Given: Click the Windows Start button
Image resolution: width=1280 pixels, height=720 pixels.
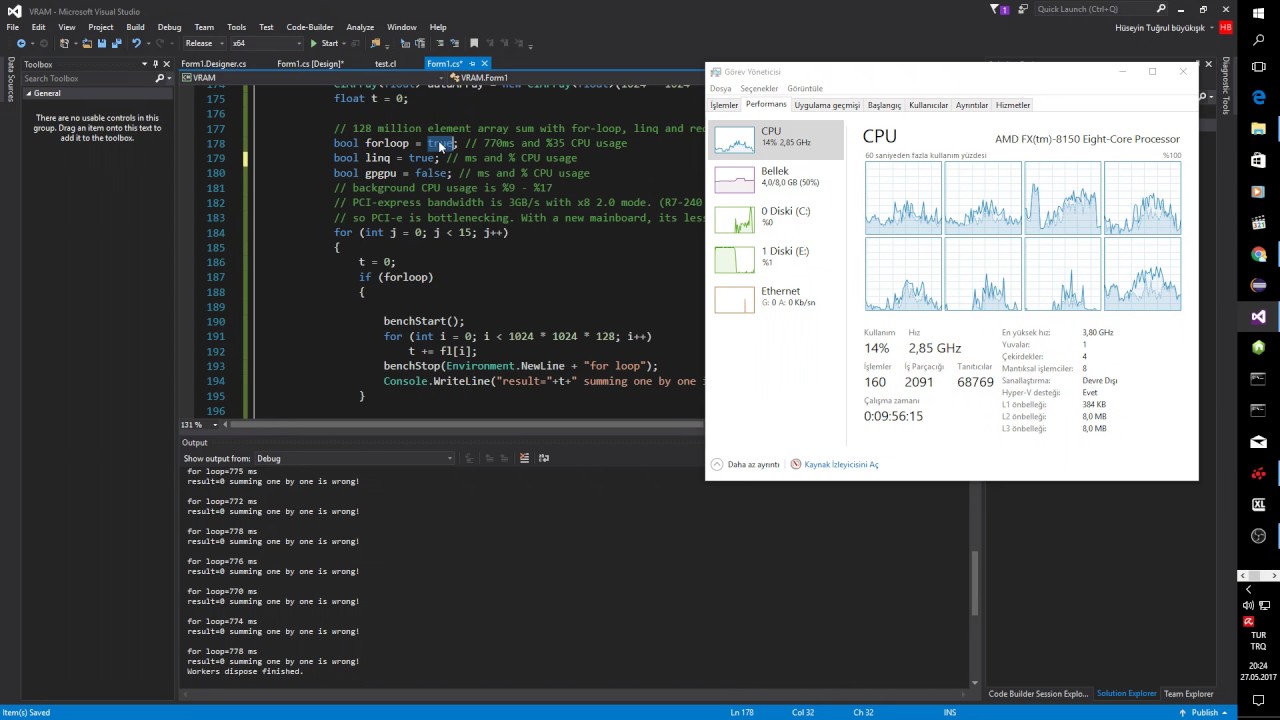Looking at the screenshot, I should [x=1258, y=13].
